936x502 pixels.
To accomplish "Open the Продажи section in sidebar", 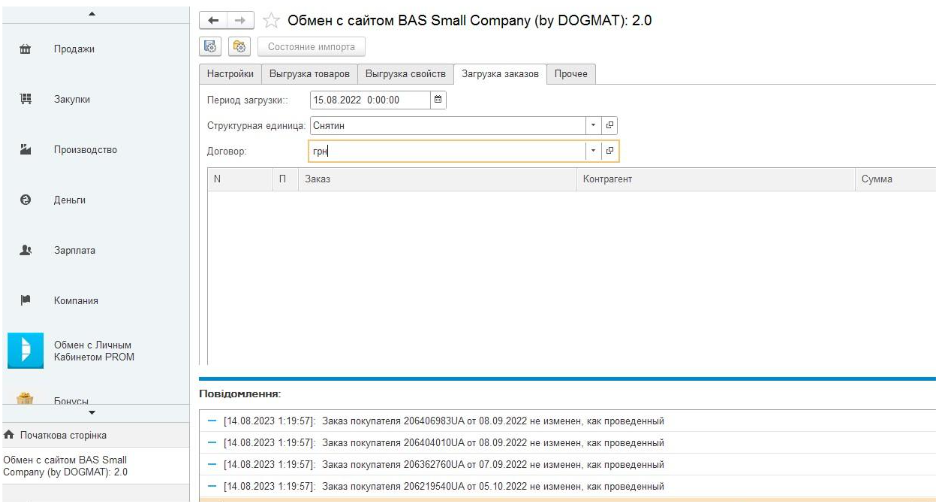I will (74, 49).
